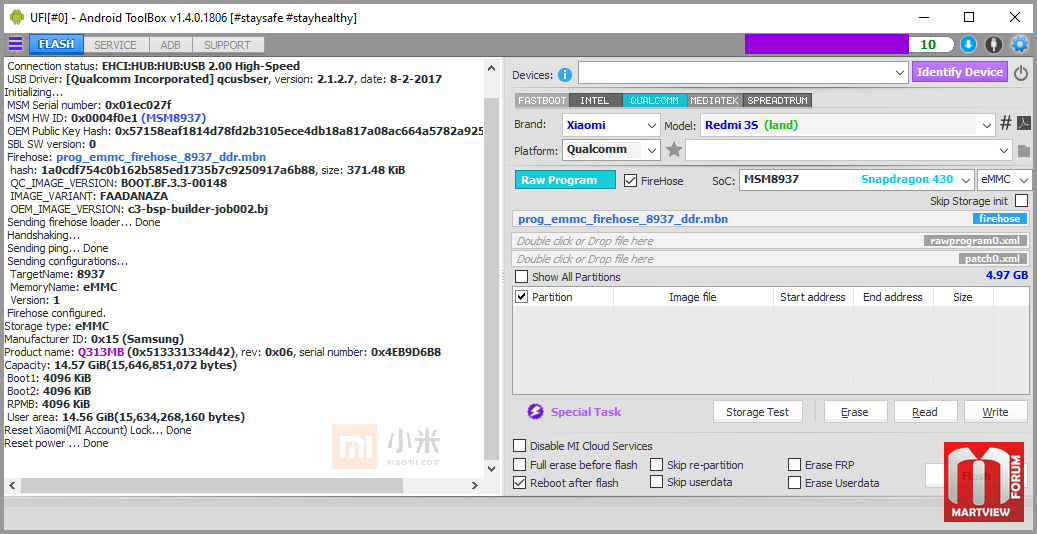Click the info icon beside Devices label
Screen dimensions: 1037x534
point(565,75)
